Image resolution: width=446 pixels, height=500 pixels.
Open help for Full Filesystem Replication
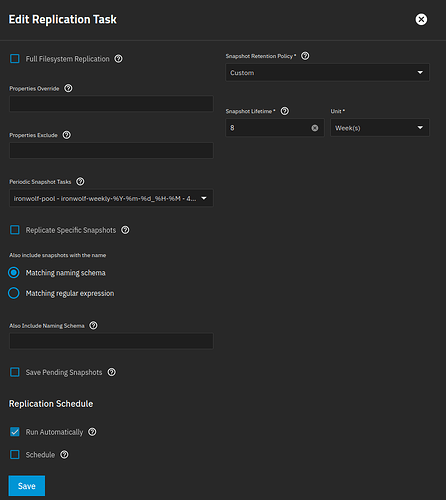tap(118, 59)
